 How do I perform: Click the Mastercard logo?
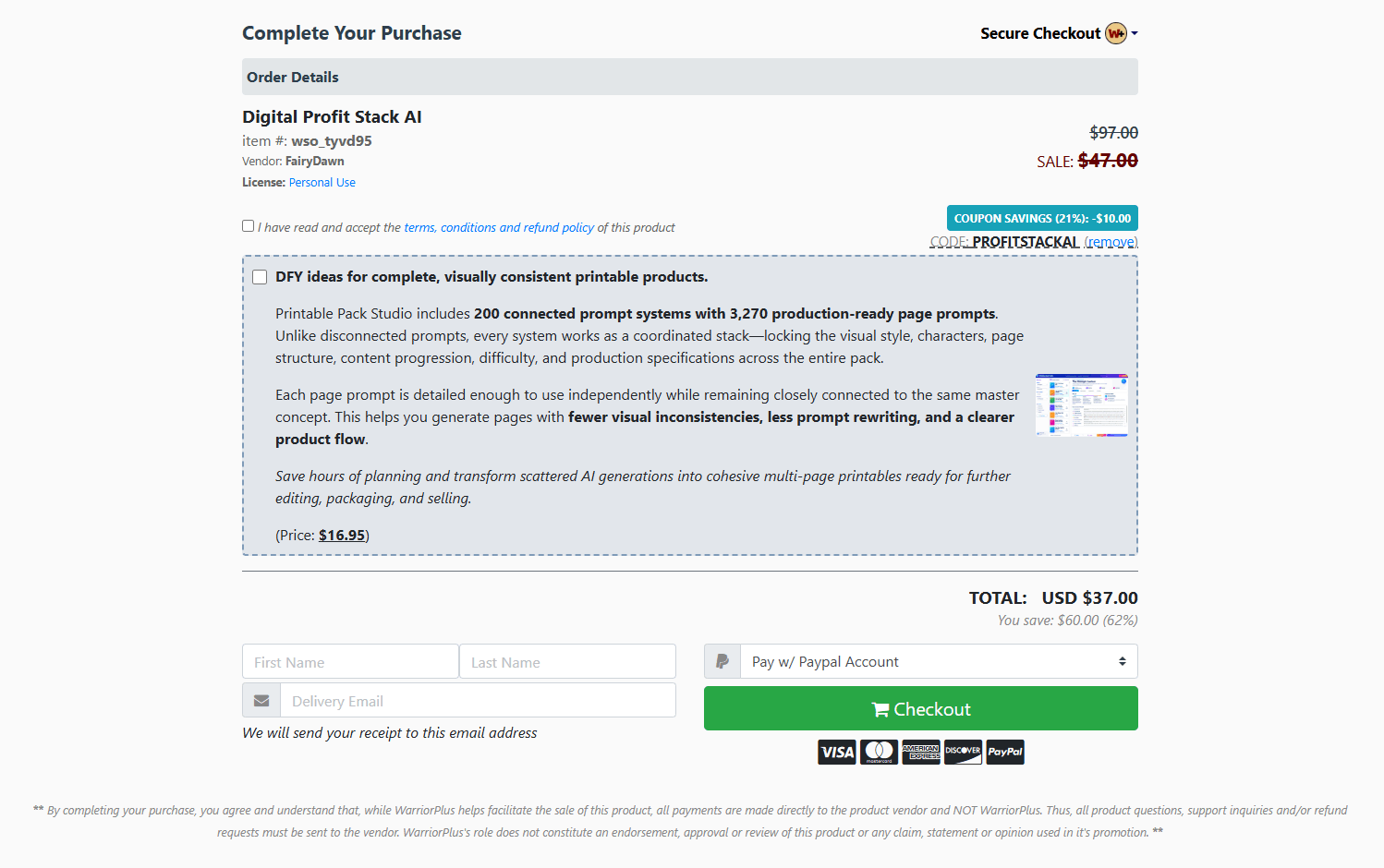pos(880,753)
